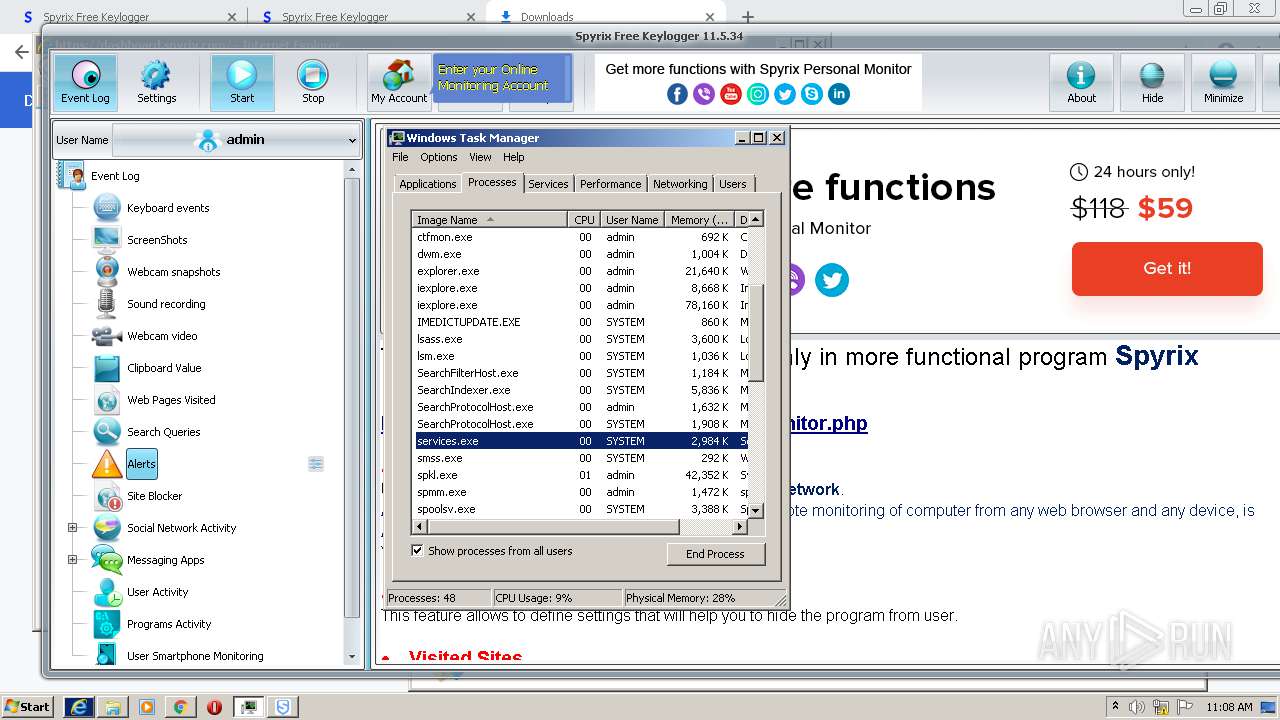Open Viber icon in Spyrix banner
The height and width of the screenshot is (720, 1280).
704,94
